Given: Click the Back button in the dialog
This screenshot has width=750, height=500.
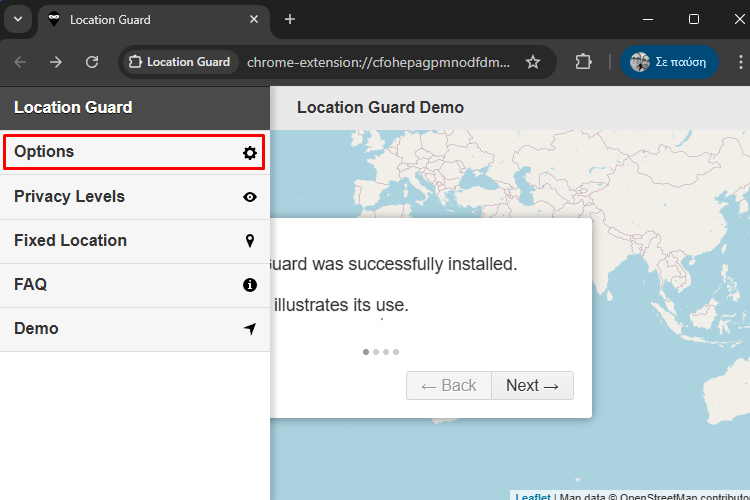Looking at the screenshot, I should coord(449,385).
